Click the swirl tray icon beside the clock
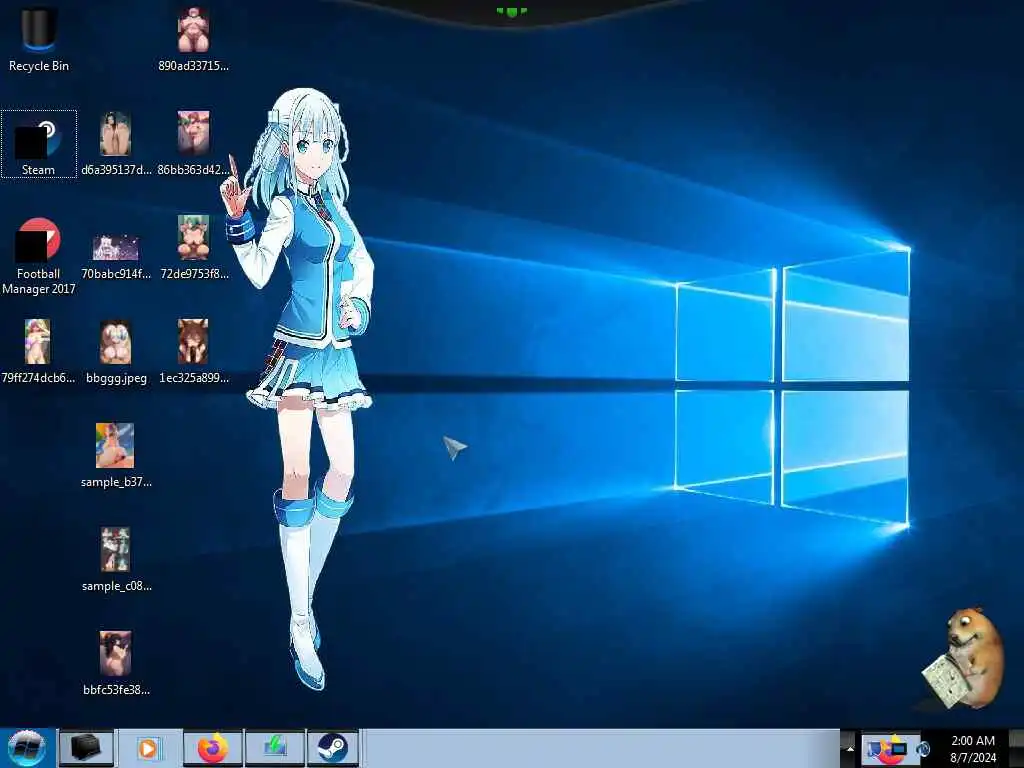 923,749
